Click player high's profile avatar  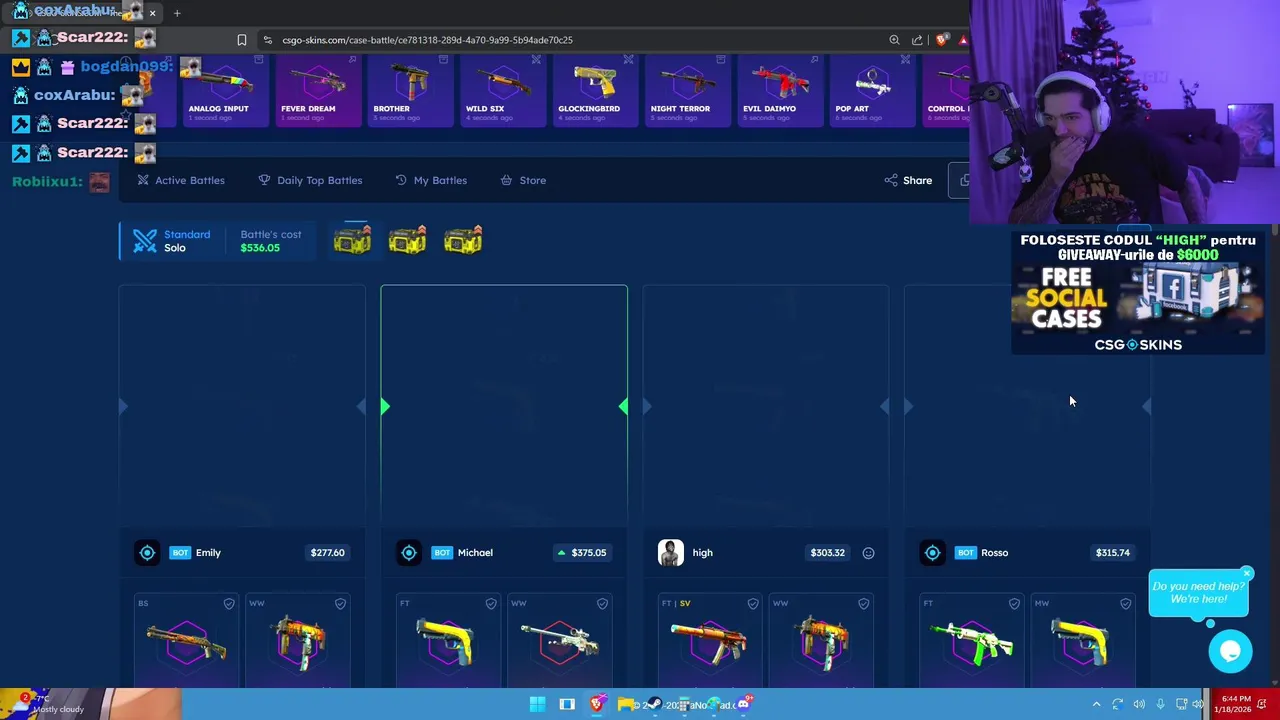point(671,552)
